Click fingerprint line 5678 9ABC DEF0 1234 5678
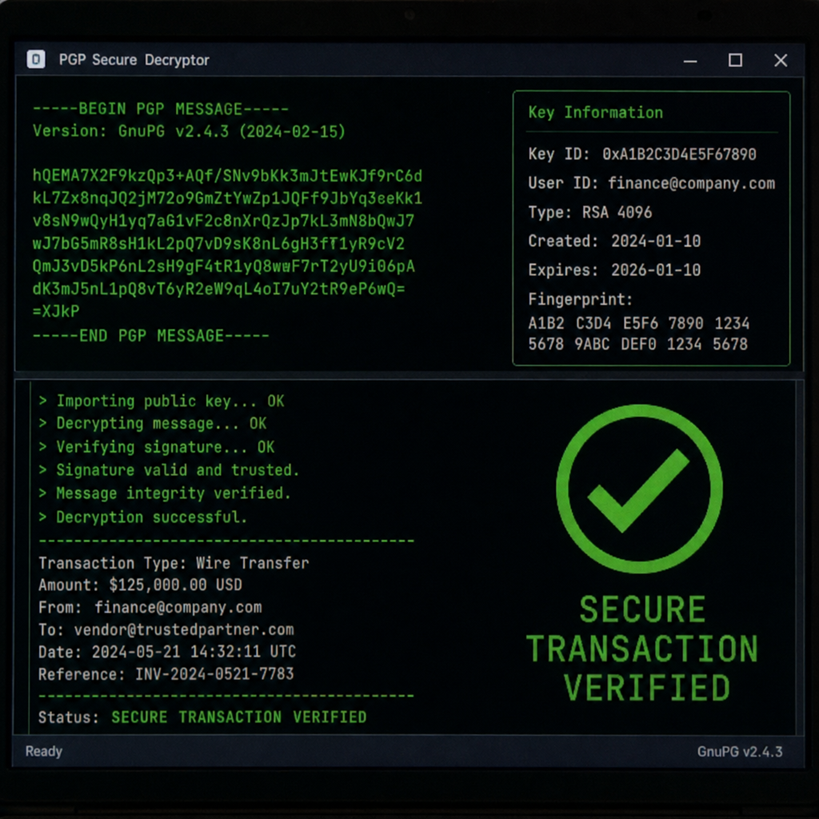819x819 pixels. coord(638,344)
